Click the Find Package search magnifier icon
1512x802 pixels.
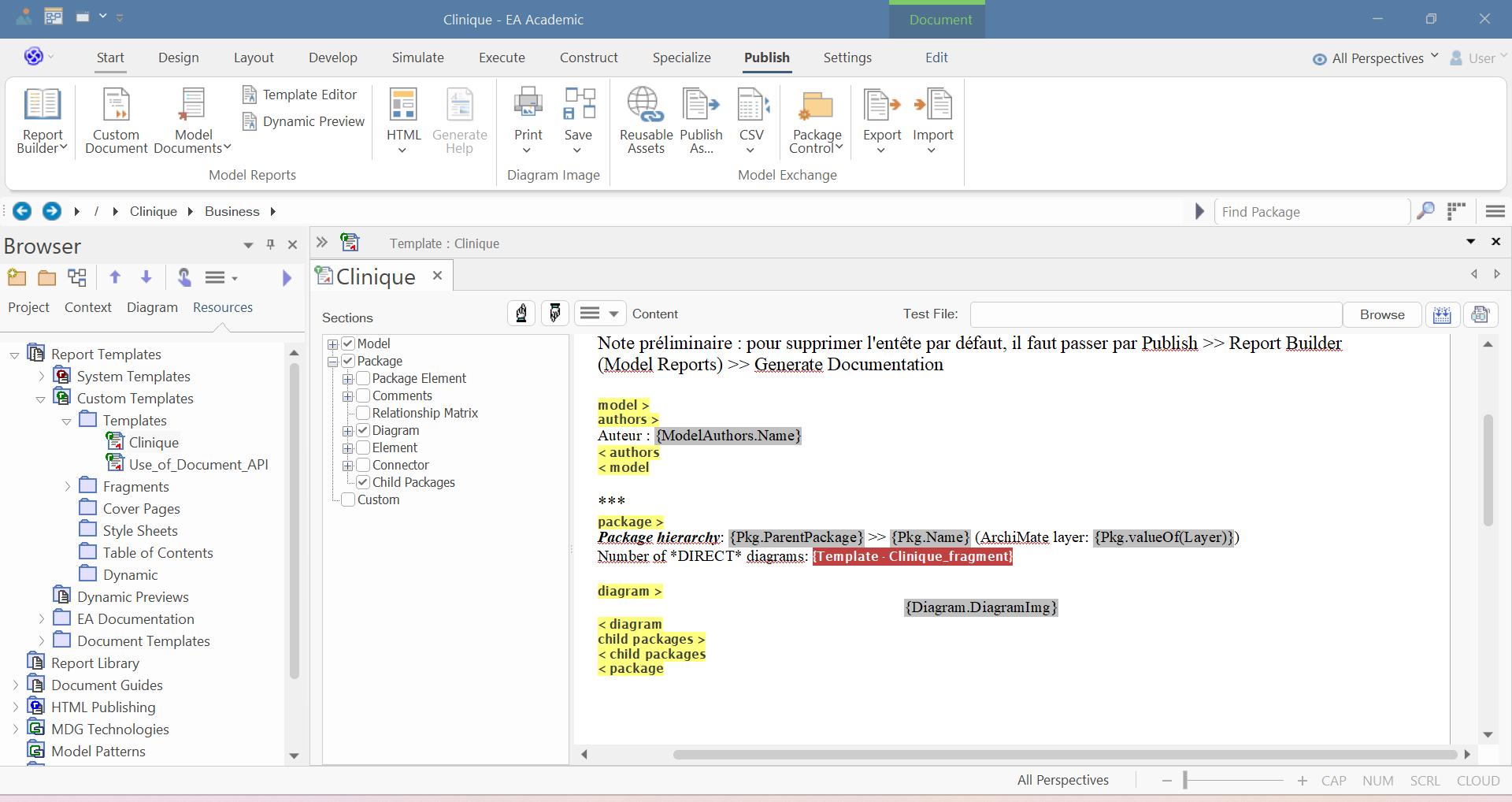(1425, 211)
